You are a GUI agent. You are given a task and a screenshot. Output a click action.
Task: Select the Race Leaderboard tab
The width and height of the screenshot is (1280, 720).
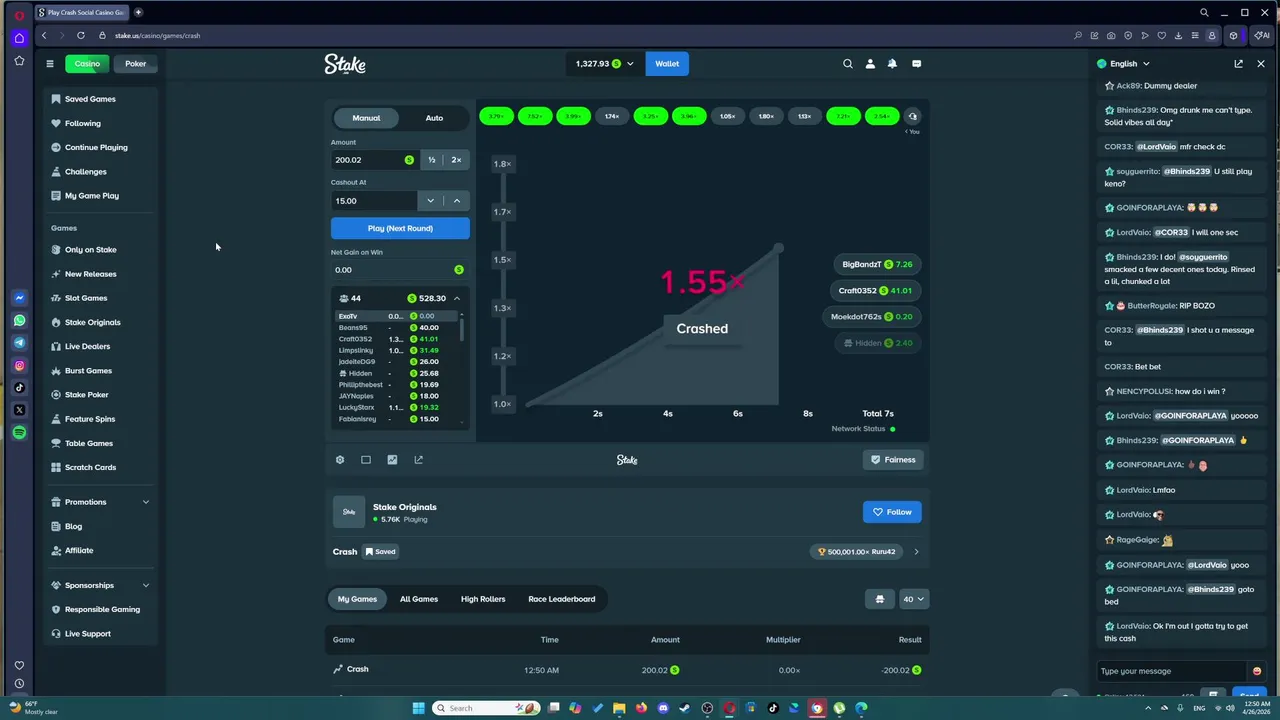pos(562,599)
